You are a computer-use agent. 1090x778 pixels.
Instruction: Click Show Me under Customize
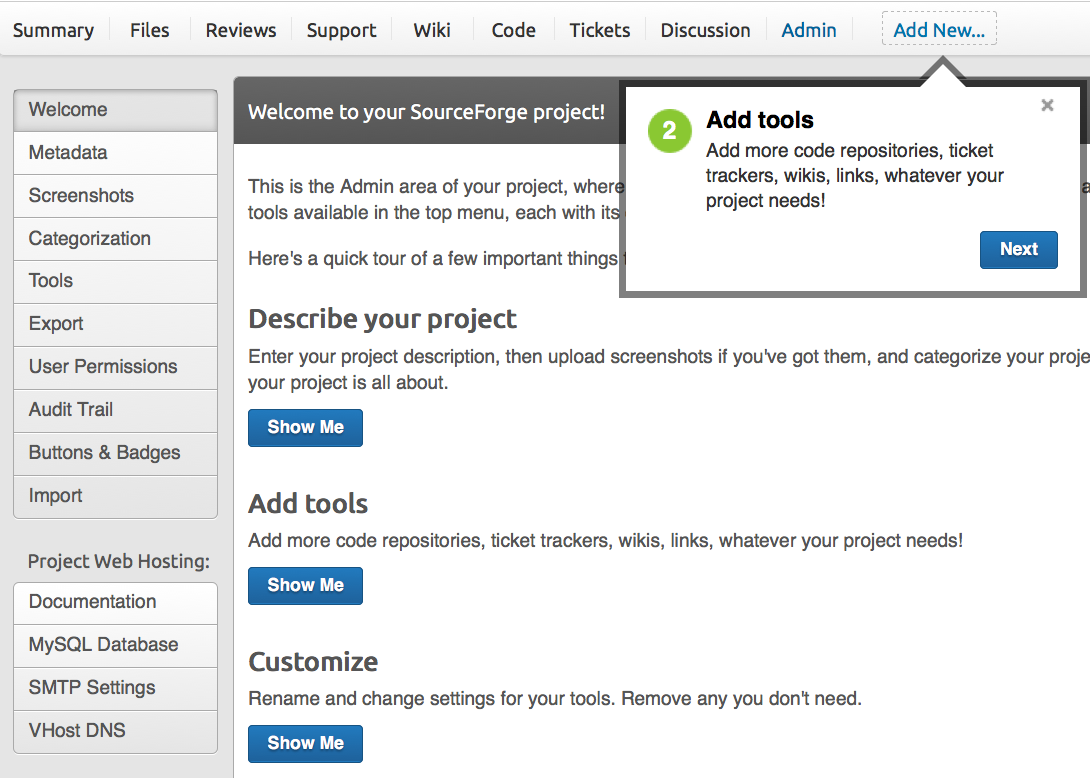305,743
